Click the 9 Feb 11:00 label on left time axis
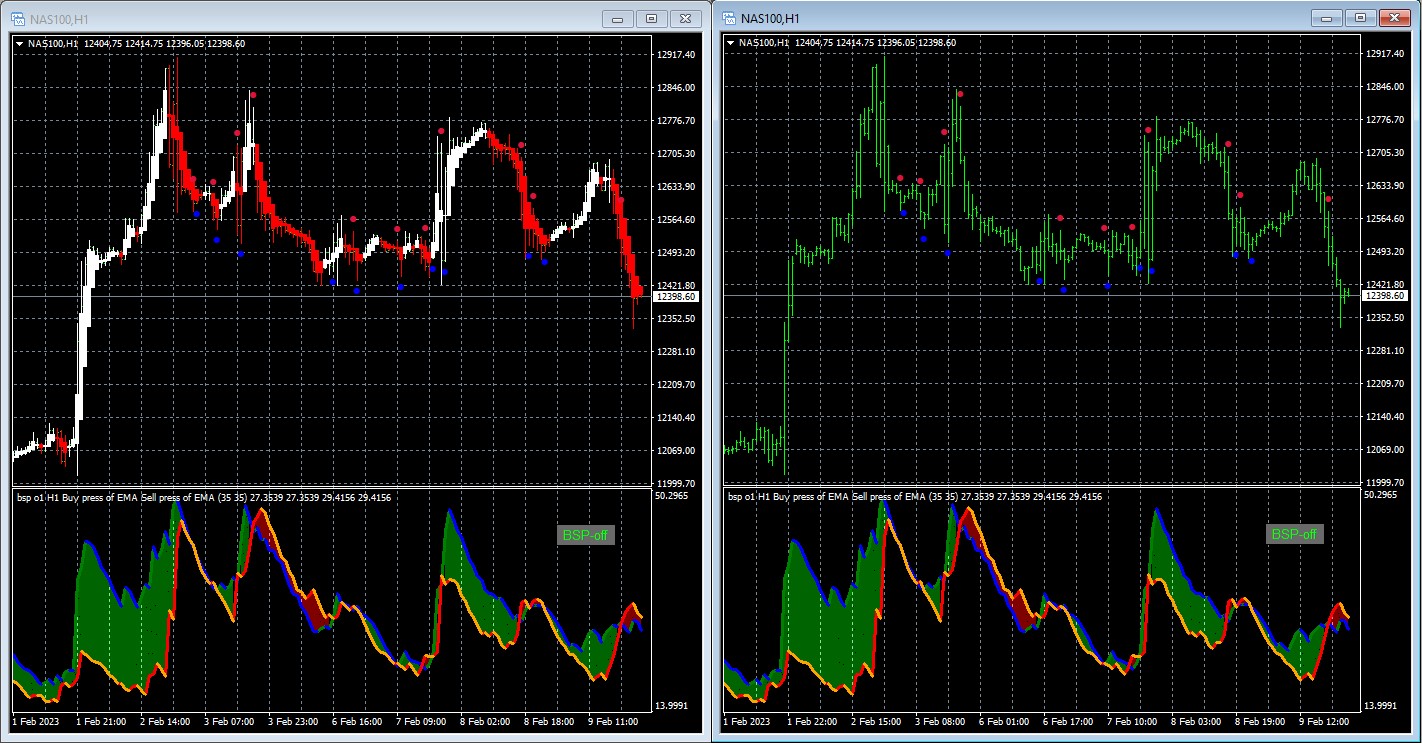The width and height of the screenshot is (1422, 743). click(x=613, y=721)
